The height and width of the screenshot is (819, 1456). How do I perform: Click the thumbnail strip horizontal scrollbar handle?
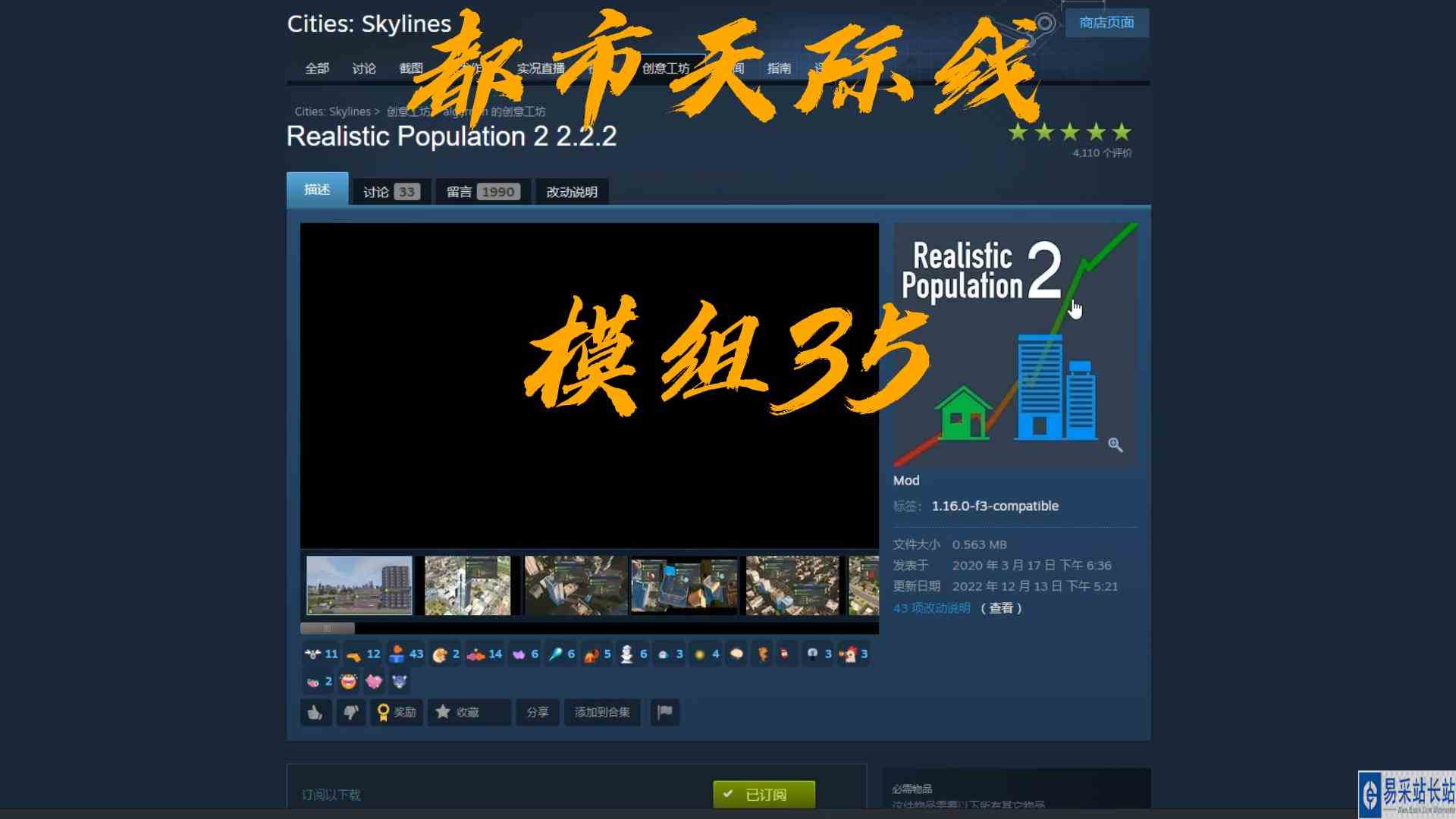point(327,628)
